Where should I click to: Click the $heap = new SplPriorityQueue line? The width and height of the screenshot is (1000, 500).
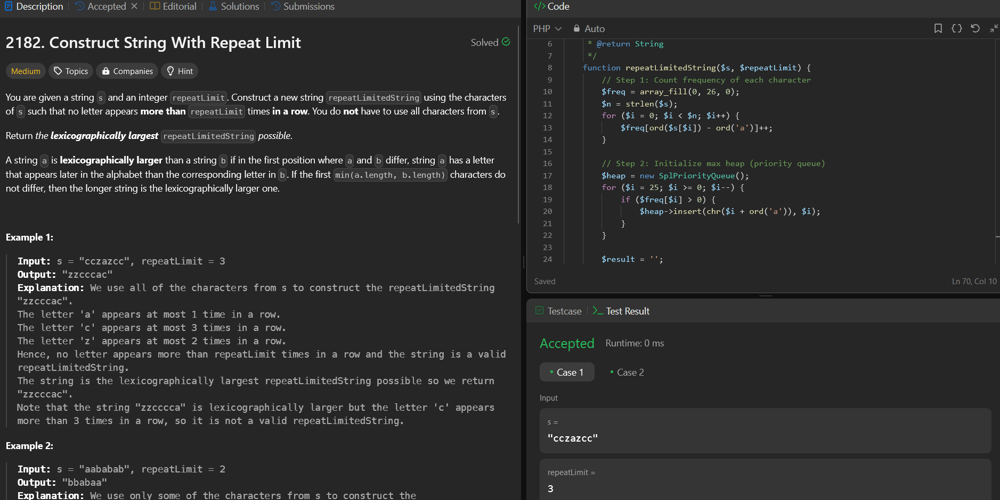point(675,175)
